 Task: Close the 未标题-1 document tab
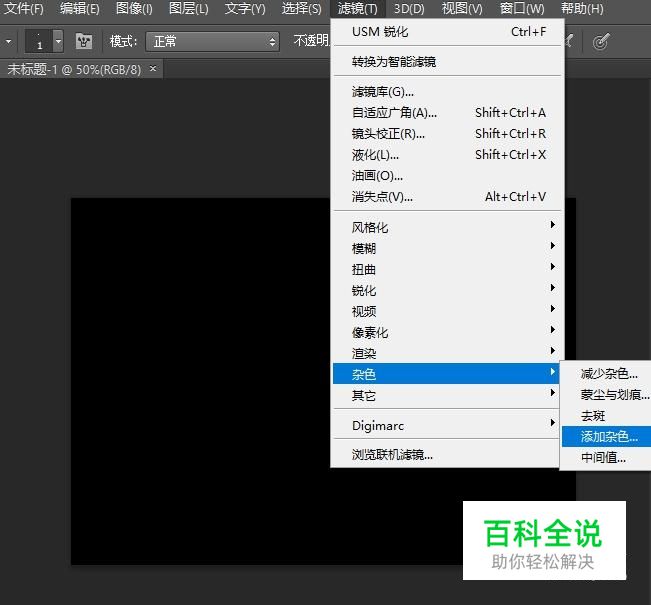(153, 69)
